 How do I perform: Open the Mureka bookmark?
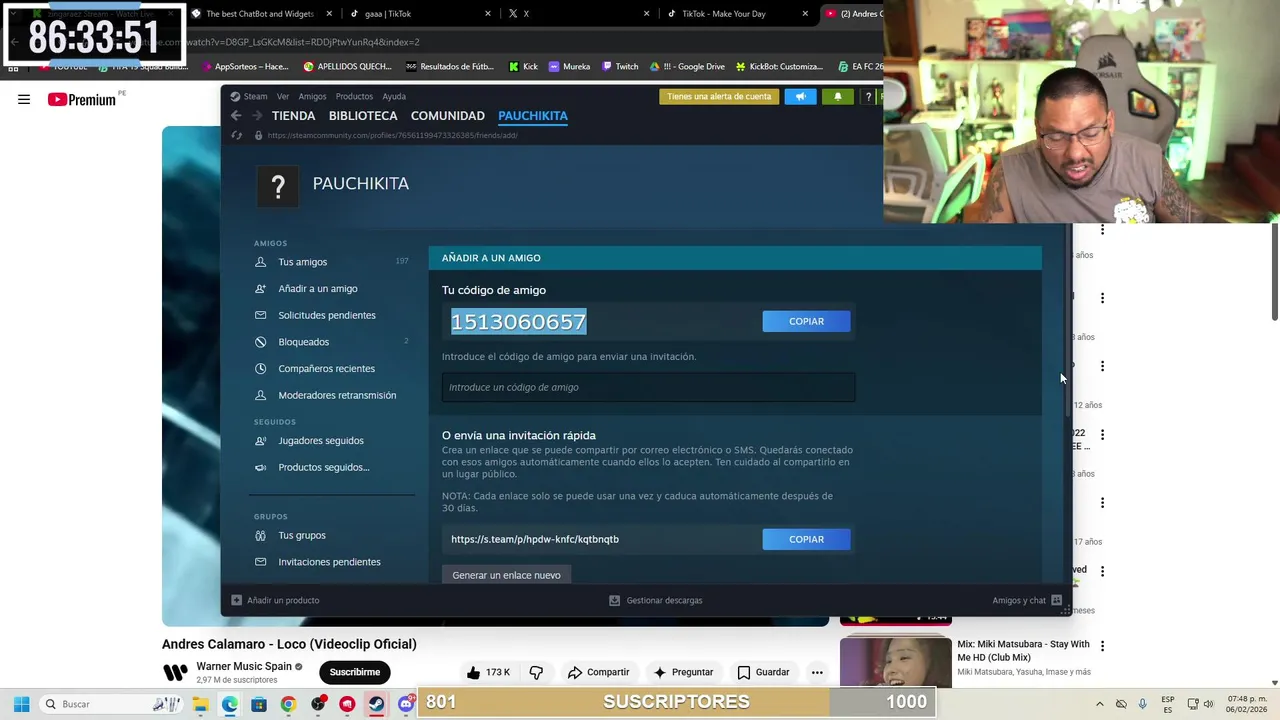pyautogui.click(x=569, y=67)
